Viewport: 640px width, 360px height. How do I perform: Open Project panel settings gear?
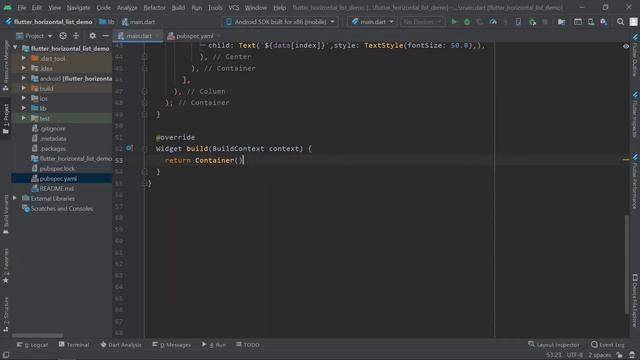click(93, 36)
